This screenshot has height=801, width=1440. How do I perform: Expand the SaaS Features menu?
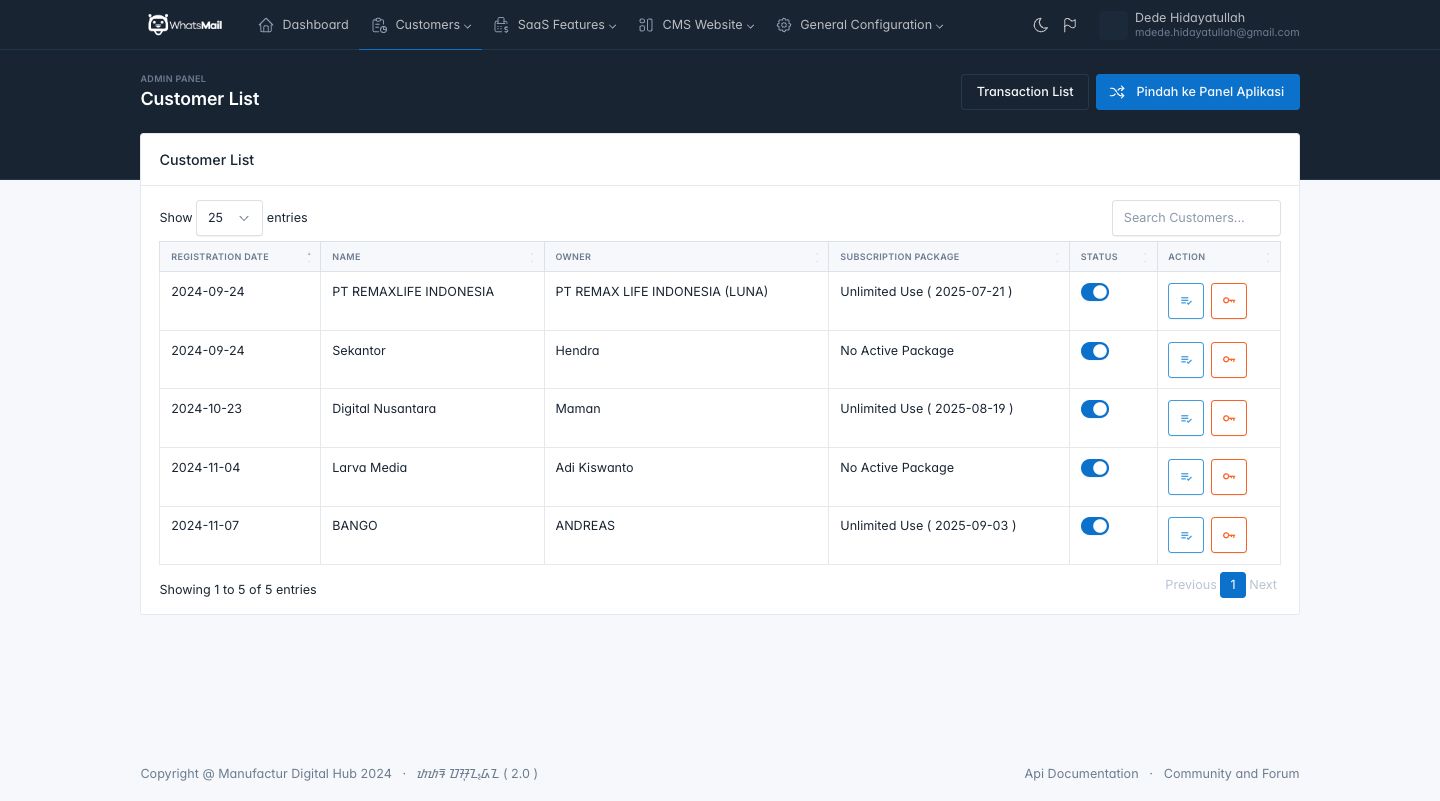(x=555, y=25)
